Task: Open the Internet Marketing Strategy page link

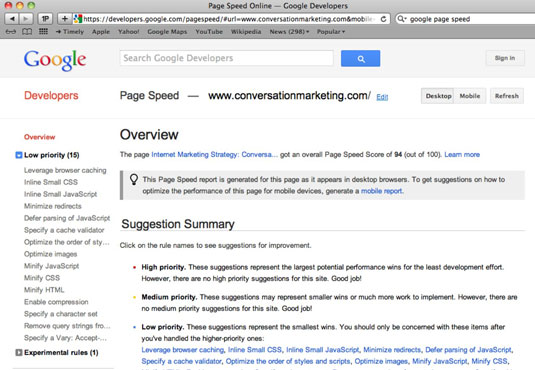Action: [214, 155]
